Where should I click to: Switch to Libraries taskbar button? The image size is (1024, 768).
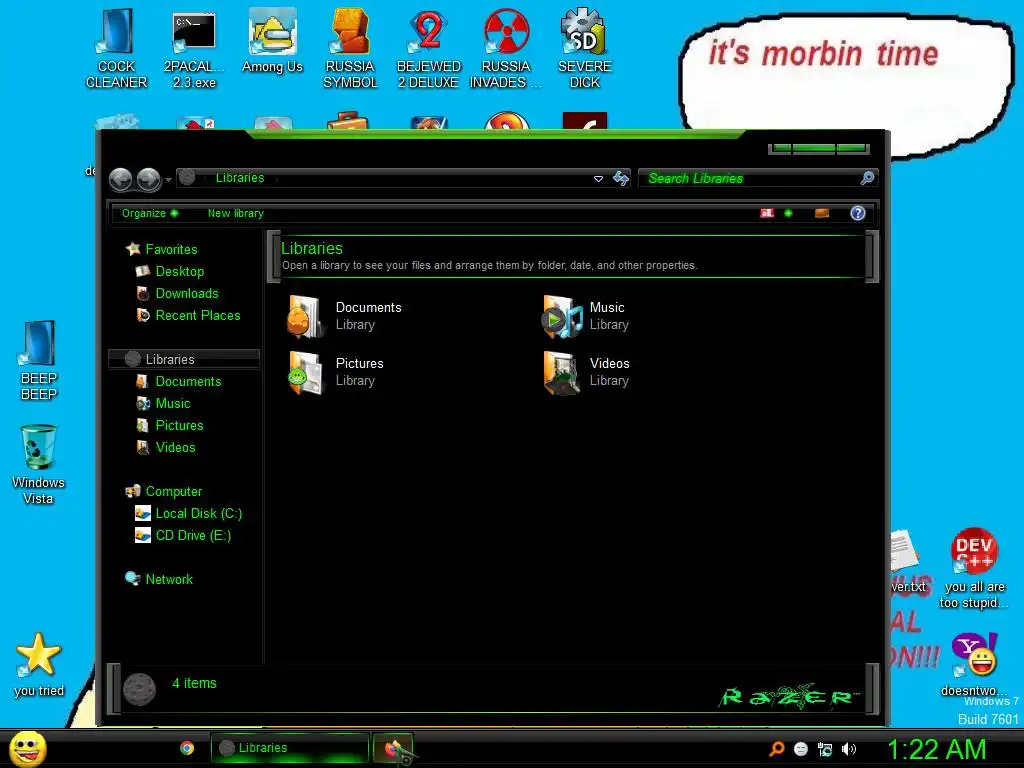pos(289,748)
